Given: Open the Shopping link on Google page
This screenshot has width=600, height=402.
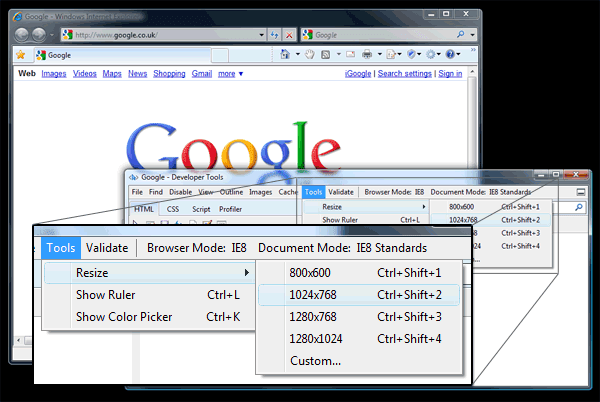Looking at the screenshot, I should coord(169,73).
